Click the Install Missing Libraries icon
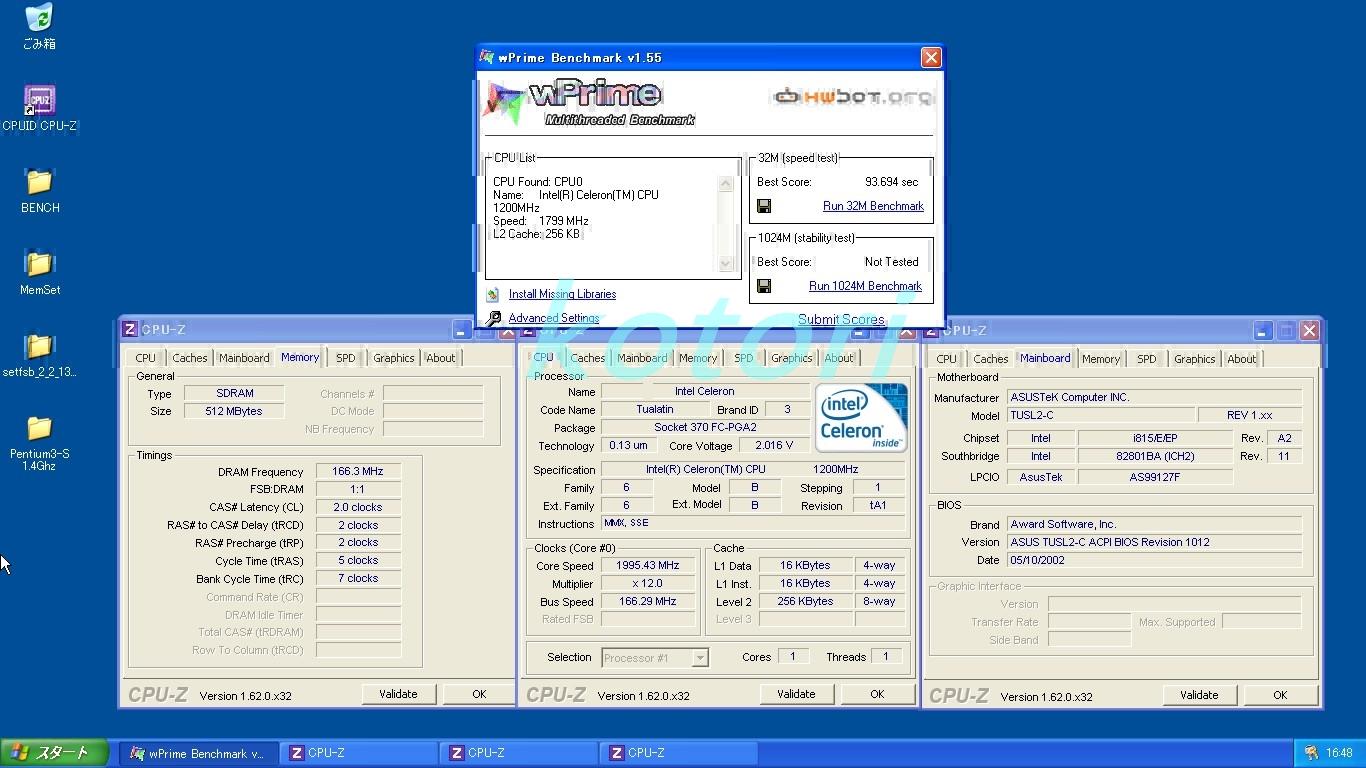Image resolution: width=1366 pixels, height=768 pixels. point(492,294)
